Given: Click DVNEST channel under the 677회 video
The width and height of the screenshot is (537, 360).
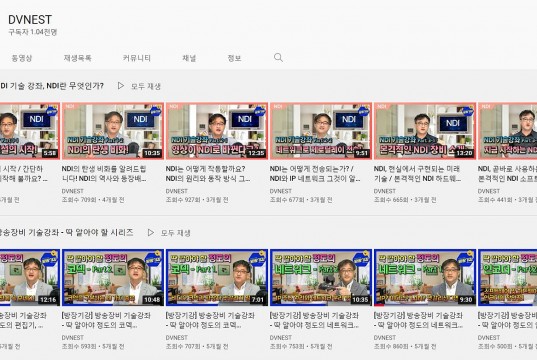Looking at the screenshot, I should tap(281, 191).
